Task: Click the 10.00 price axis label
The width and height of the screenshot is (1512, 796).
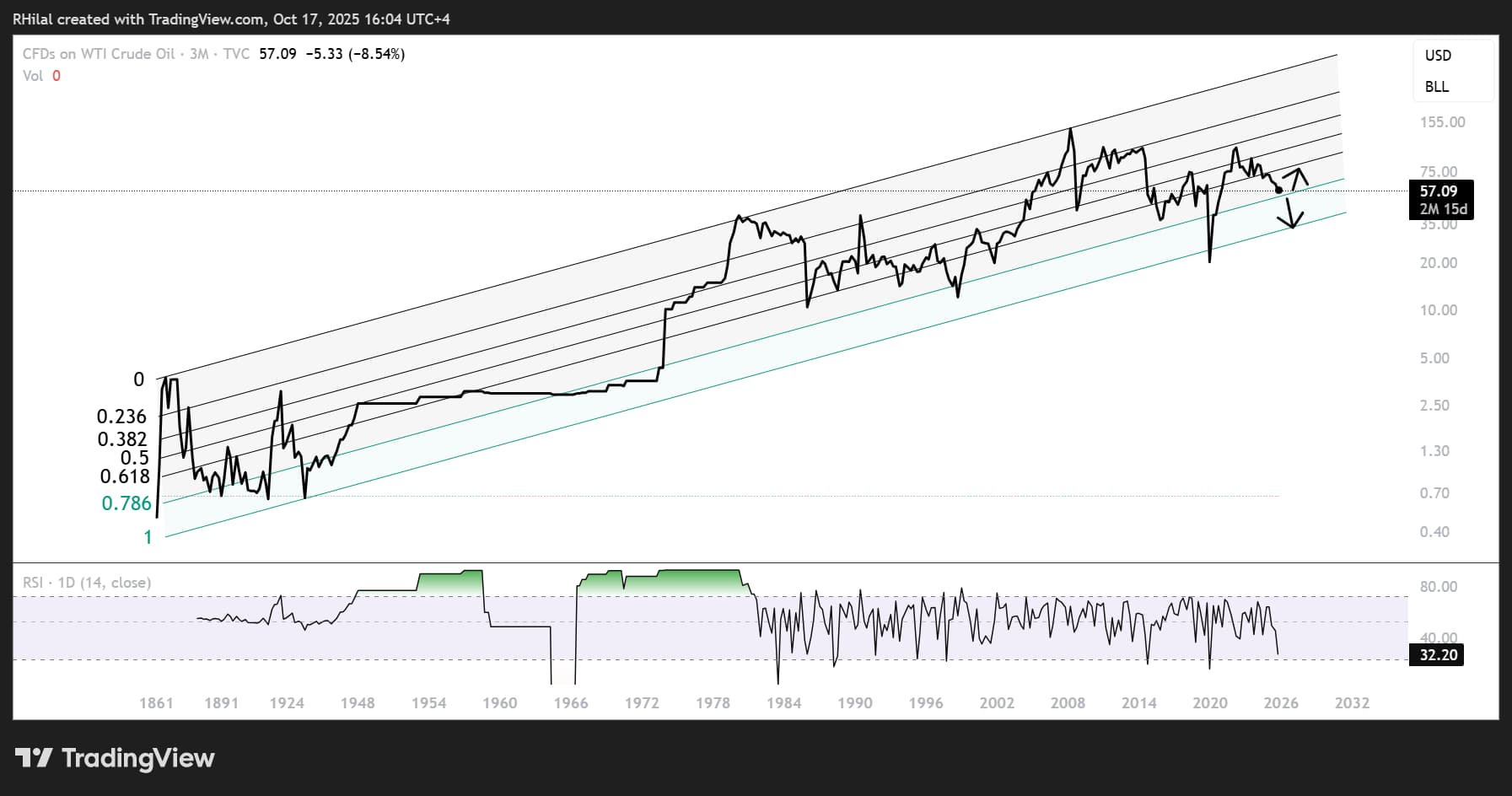Action: pyautogui.click(x=1439, y=310)
